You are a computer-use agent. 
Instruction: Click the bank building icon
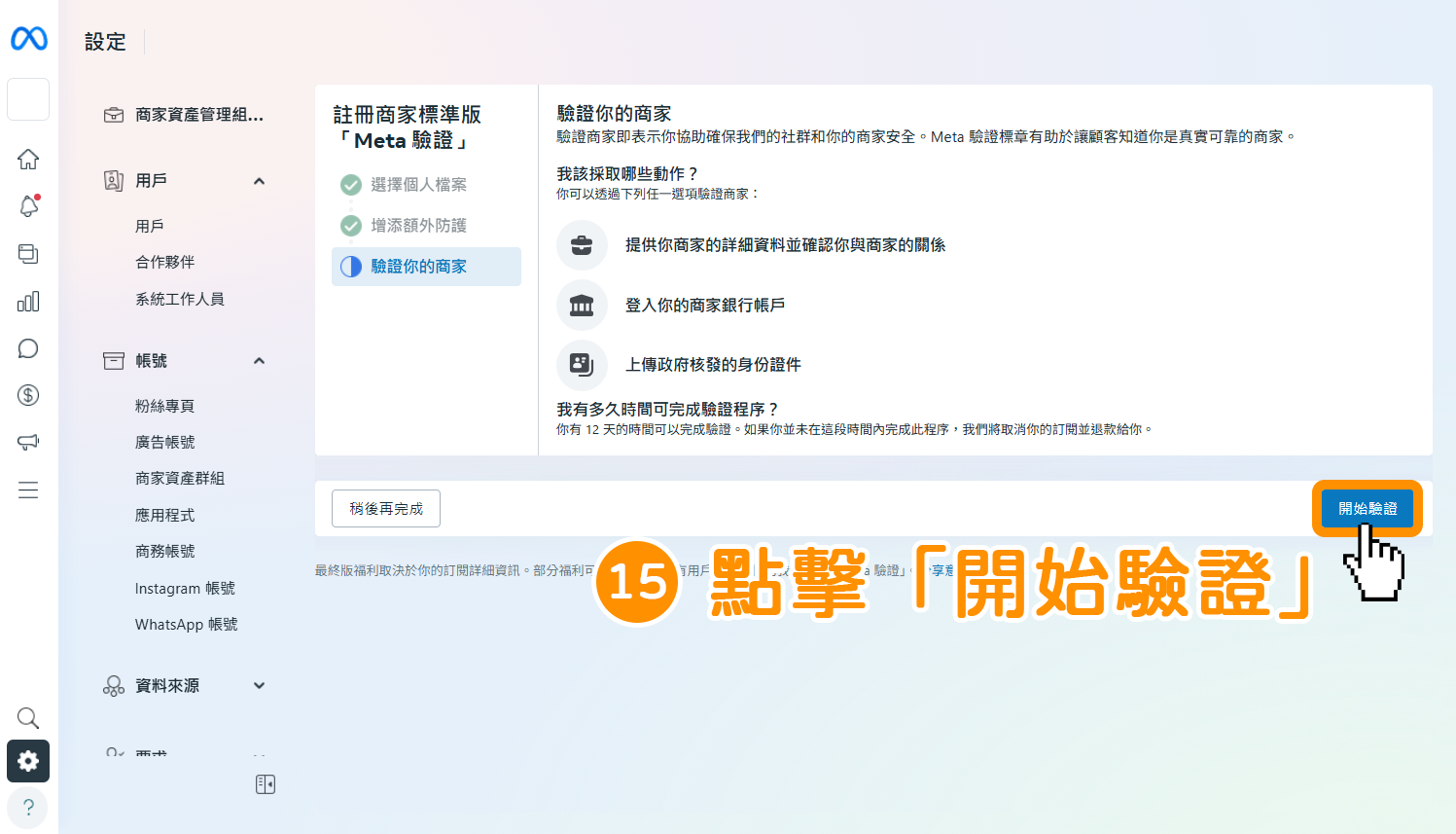(582, 306)
